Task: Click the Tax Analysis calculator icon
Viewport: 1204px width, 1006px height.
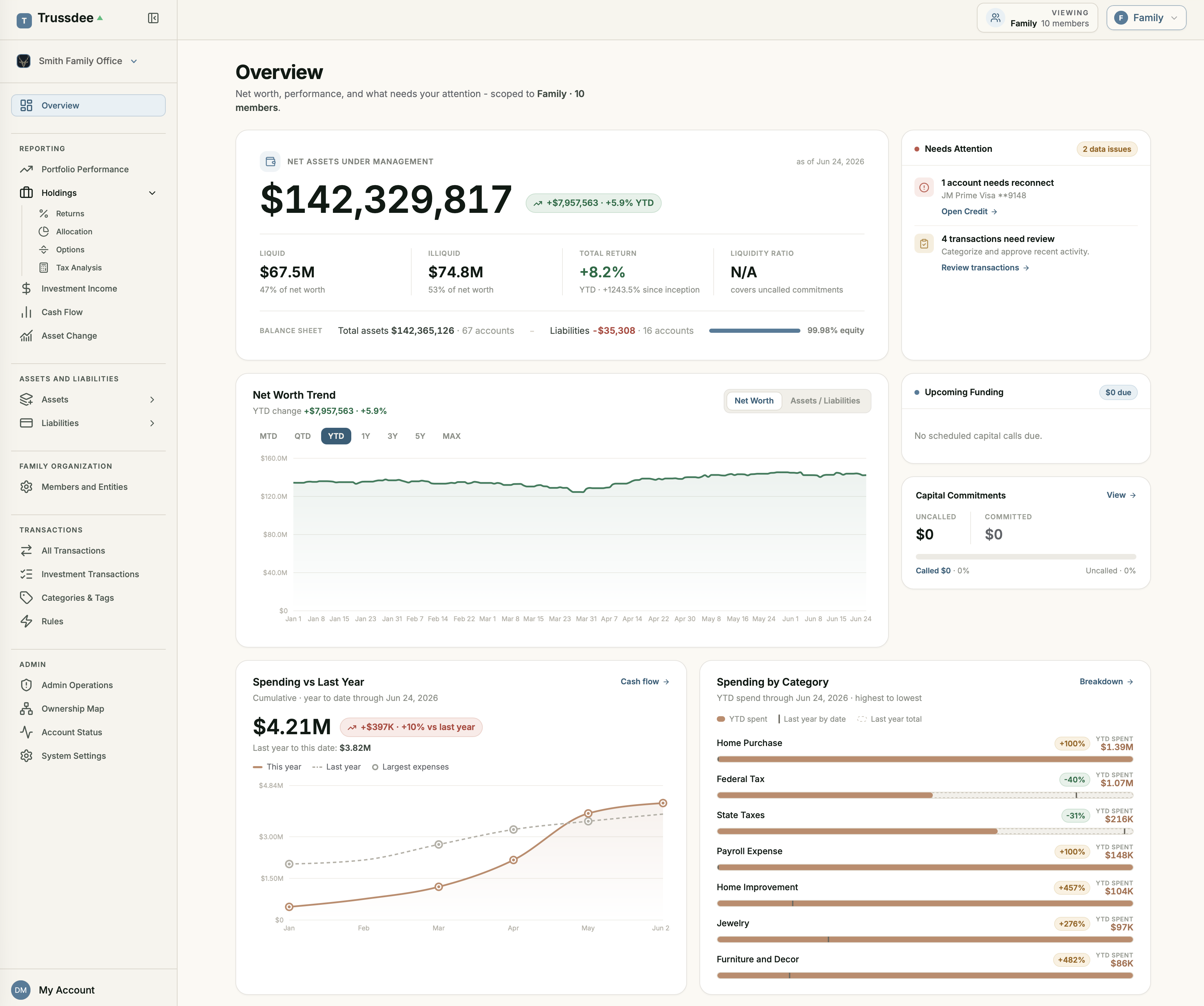Action: tap(44, 268)
